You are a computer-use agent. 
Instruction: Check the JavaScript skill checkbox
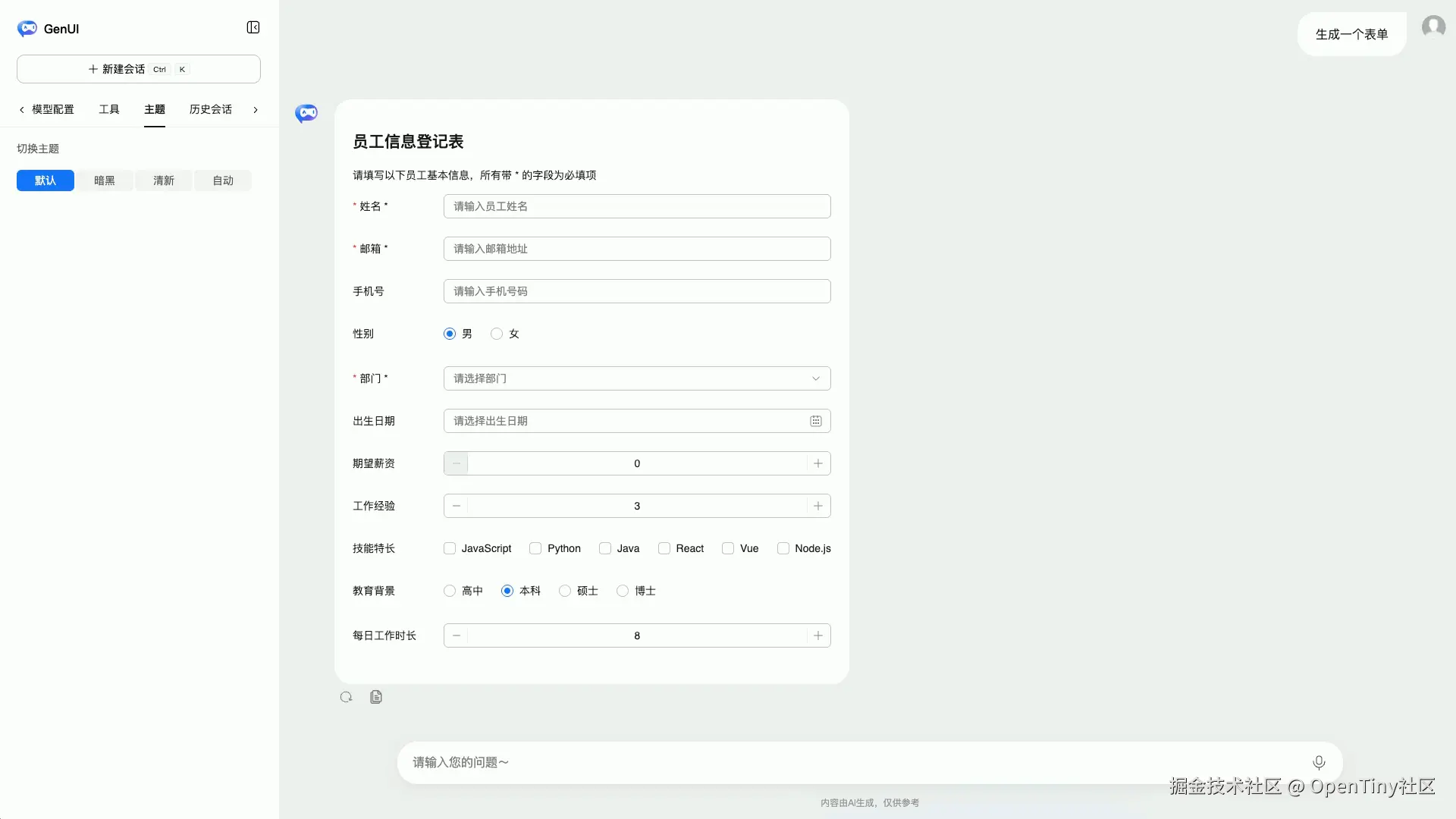[x=450, y=548]
